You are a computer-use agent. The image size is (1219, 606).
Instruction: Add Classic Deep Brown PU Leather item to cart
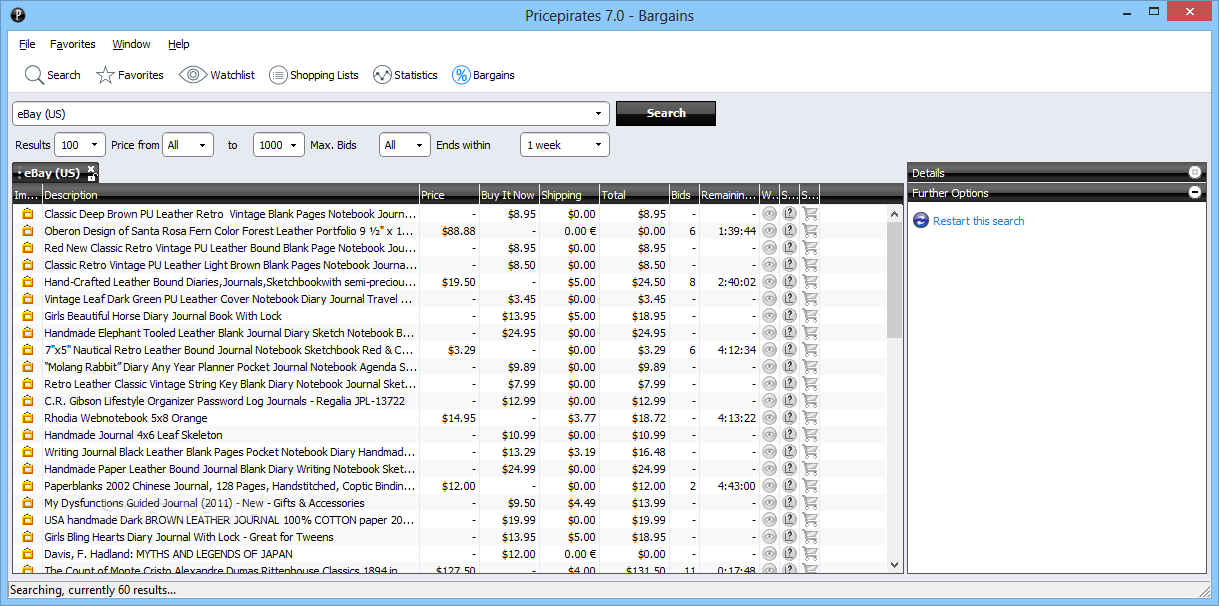[x=810, y=214]
